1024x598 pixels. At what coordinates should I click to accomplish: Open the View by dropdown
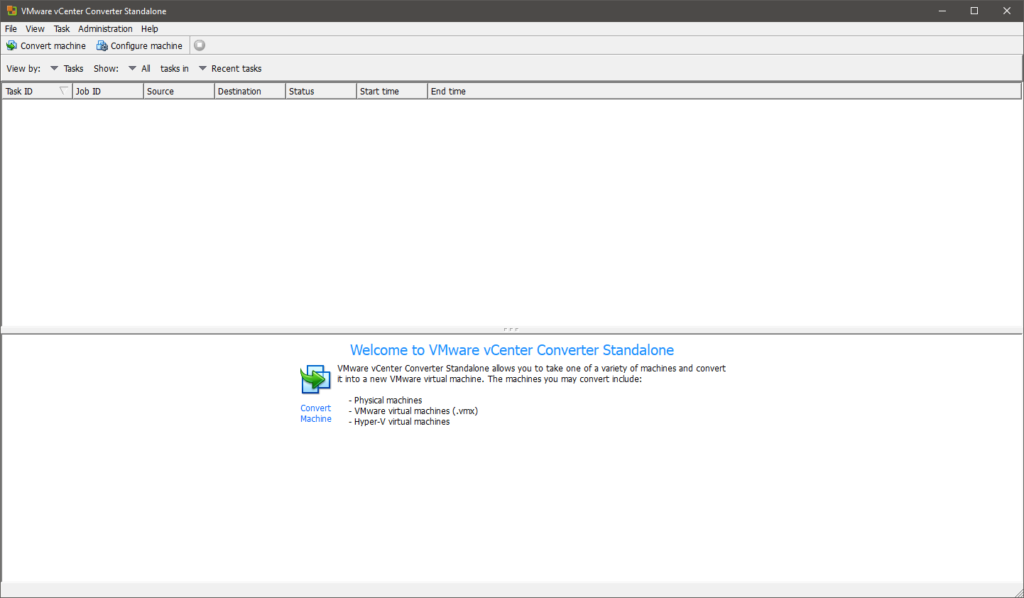pos(55,68)
